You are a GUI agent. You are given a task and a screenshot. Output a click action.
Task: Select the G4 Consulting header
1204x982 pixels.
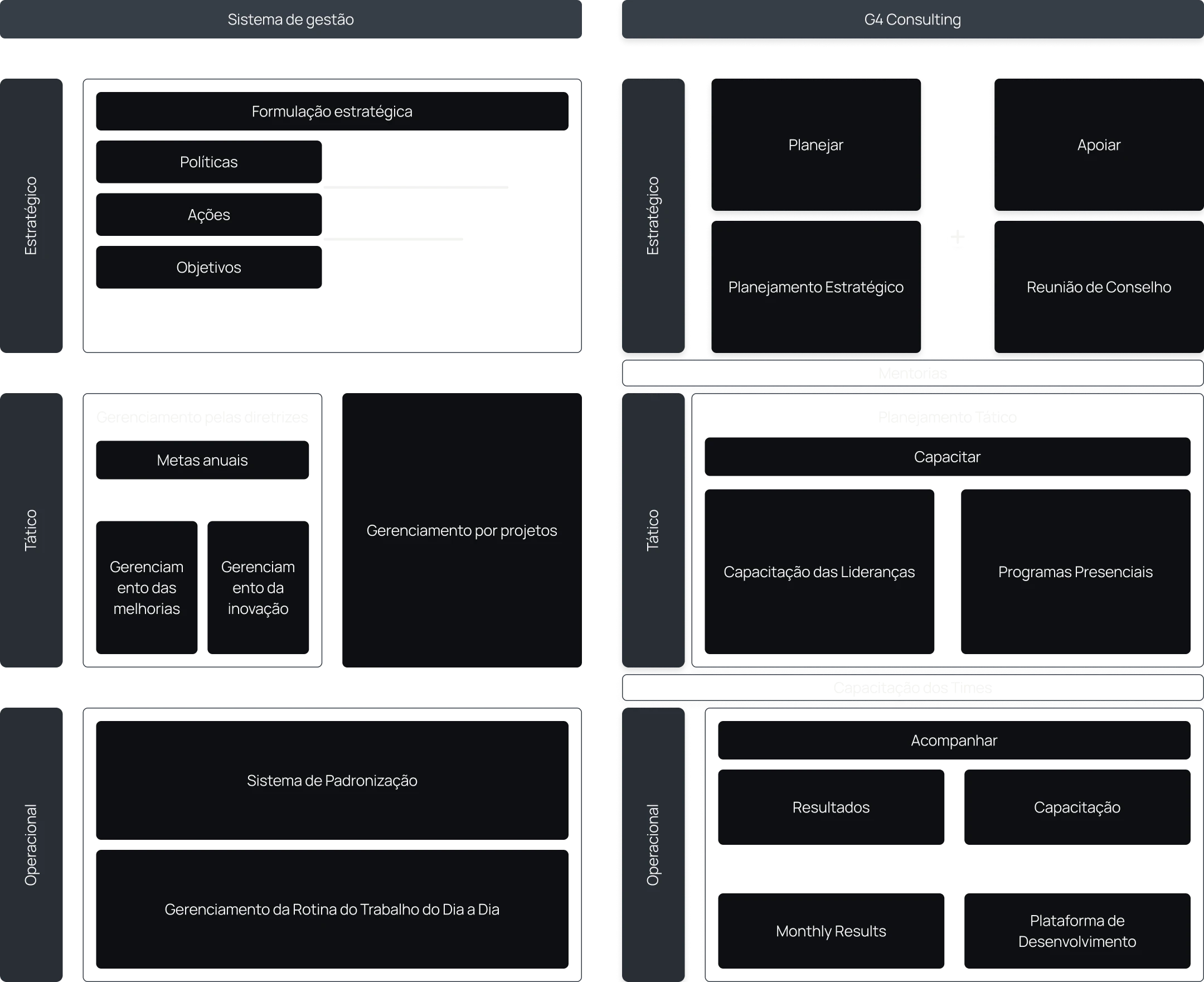click(x=912, y=20)
